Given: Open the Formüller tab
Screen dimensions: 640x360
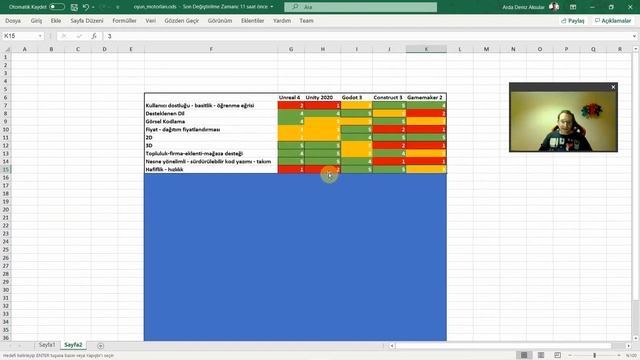Looking at the screenshot, I should coord(124,20).
